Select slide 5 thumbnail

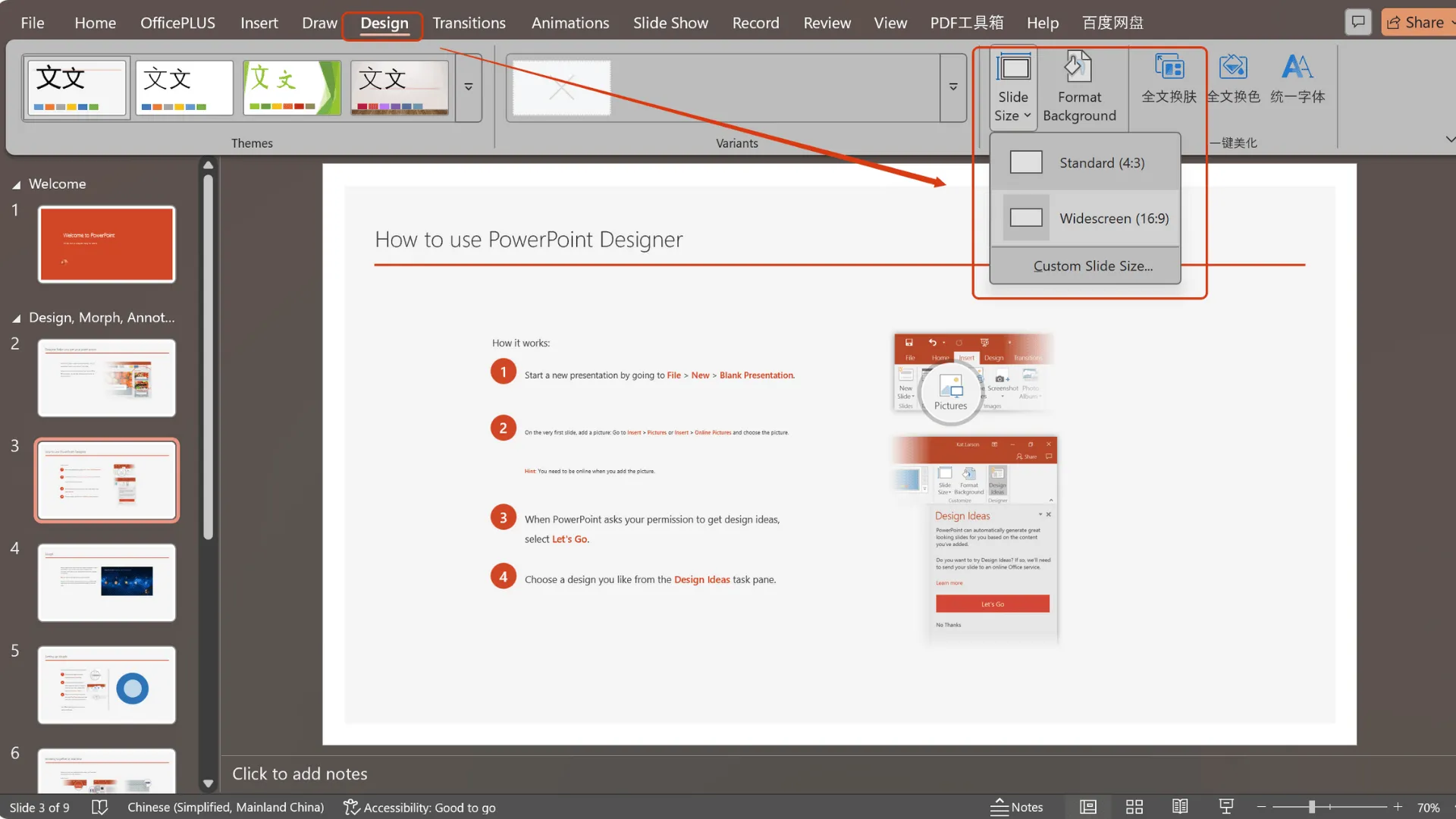(106, 685)
